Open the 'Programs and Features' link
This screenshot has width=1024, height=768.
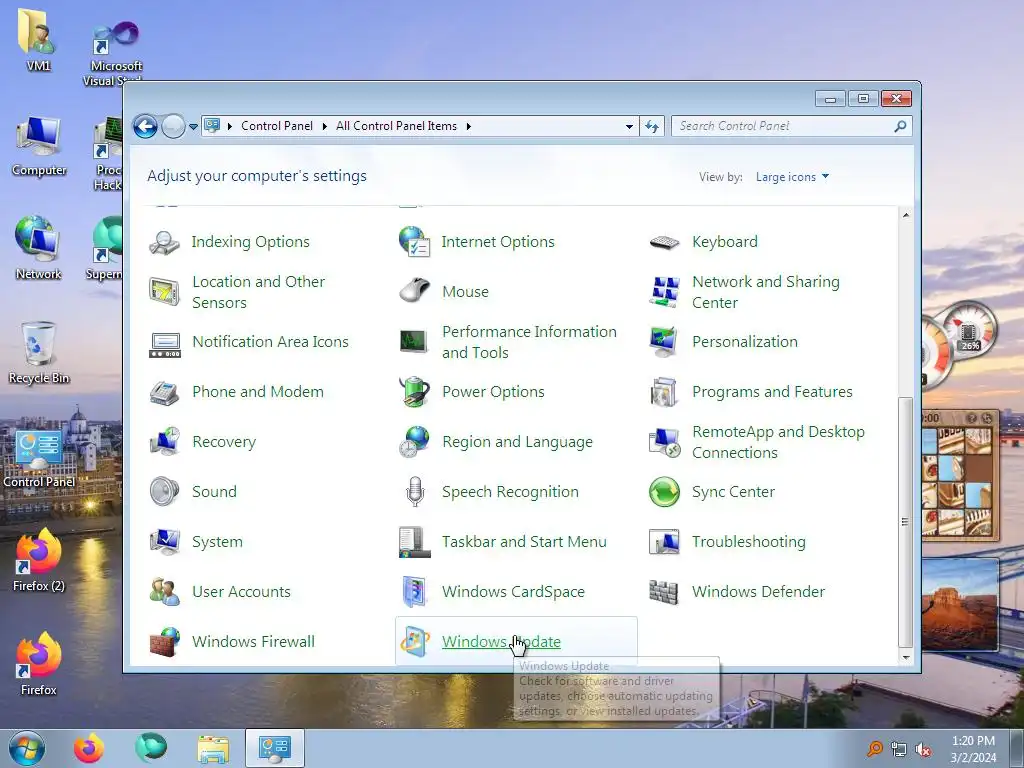tap(773, 392)
